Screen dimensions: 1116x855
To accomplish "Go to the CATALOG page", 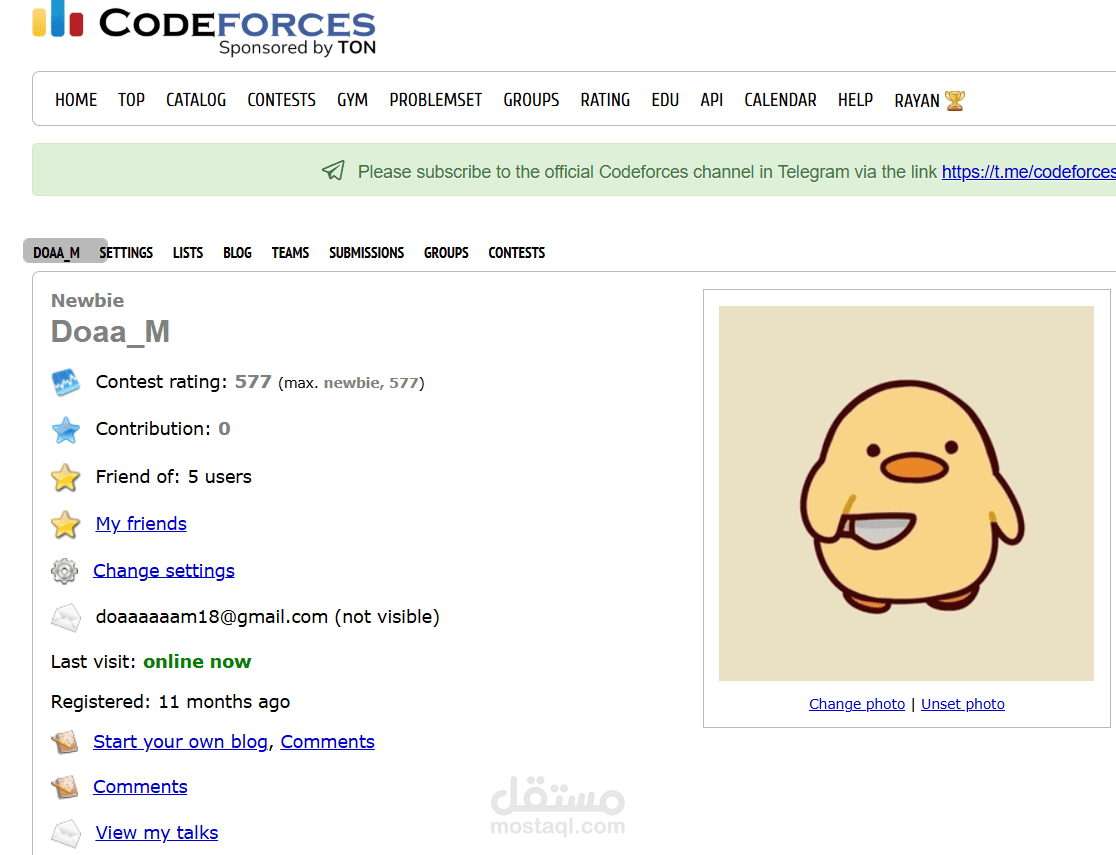I will click(x=196, y=100).
